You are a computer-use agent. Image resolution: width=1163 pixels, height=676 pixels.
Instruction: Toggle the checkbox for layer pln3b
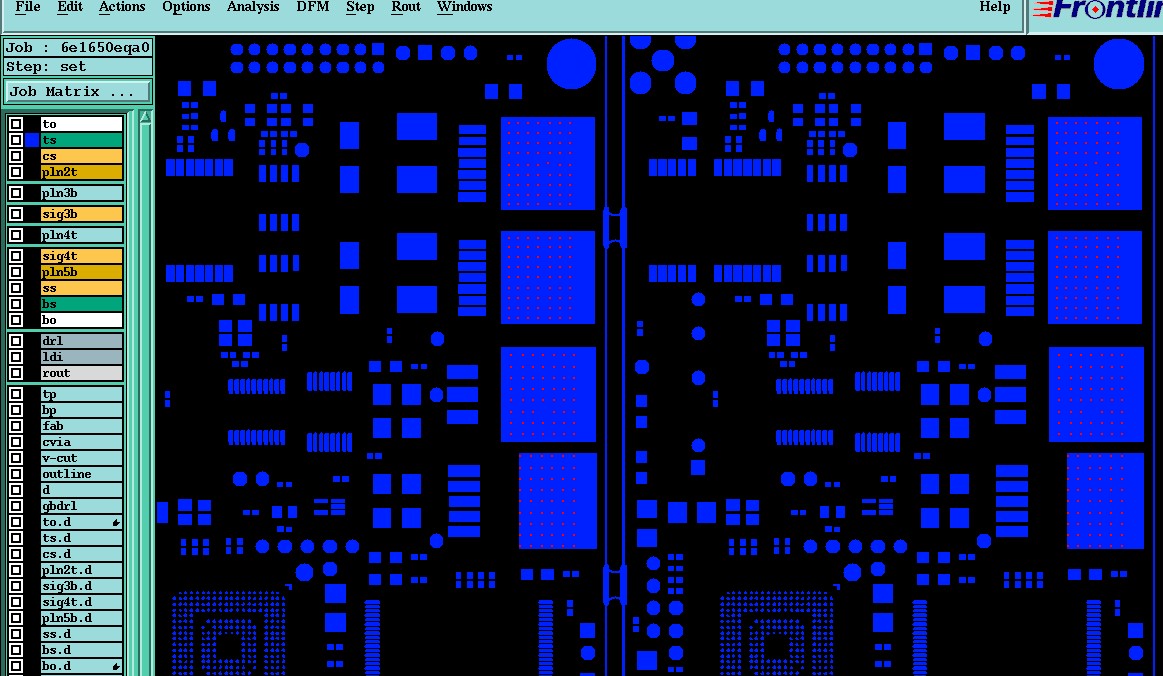16,193
